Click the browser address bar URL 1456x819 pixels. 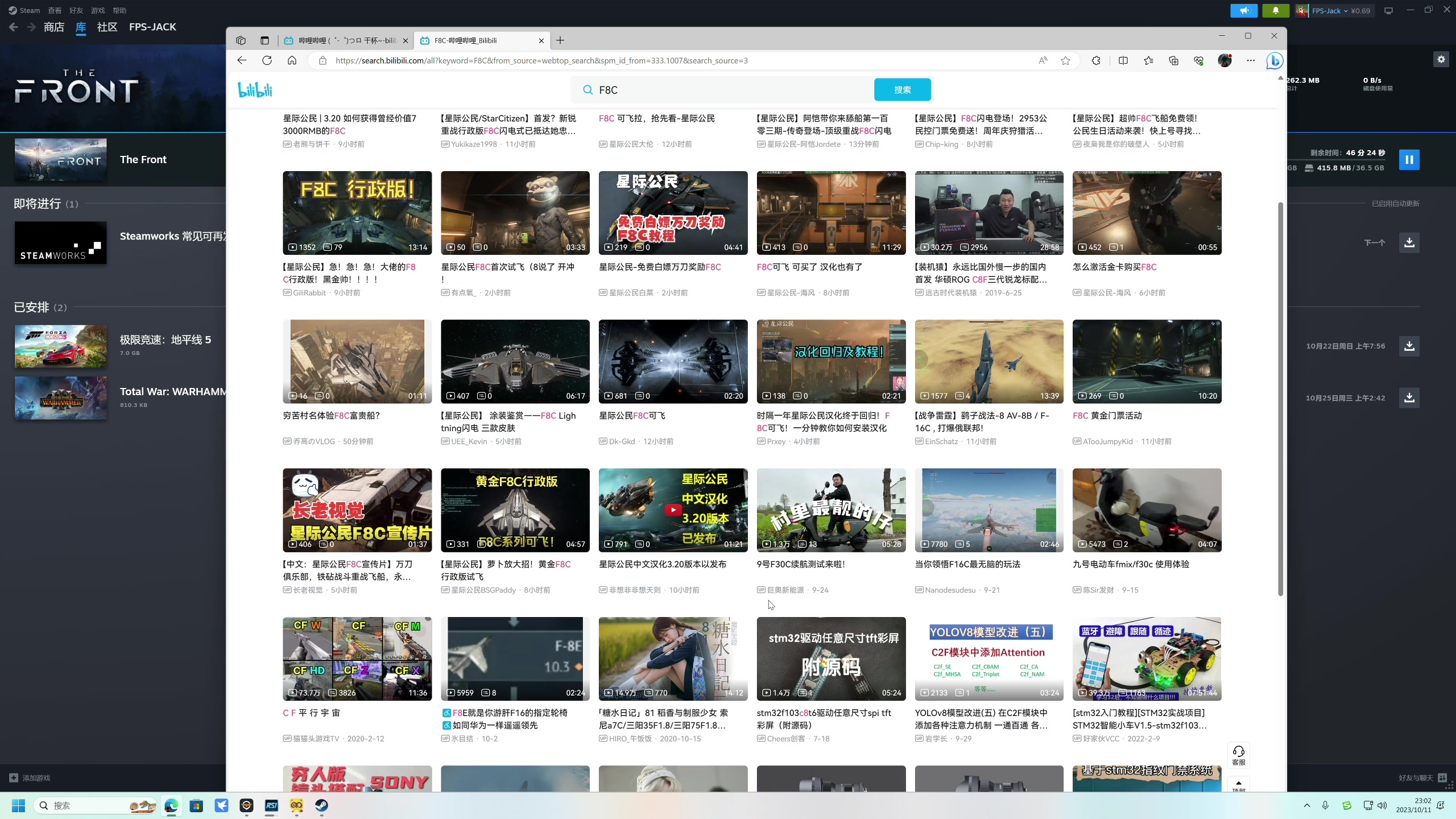point(541,60)
